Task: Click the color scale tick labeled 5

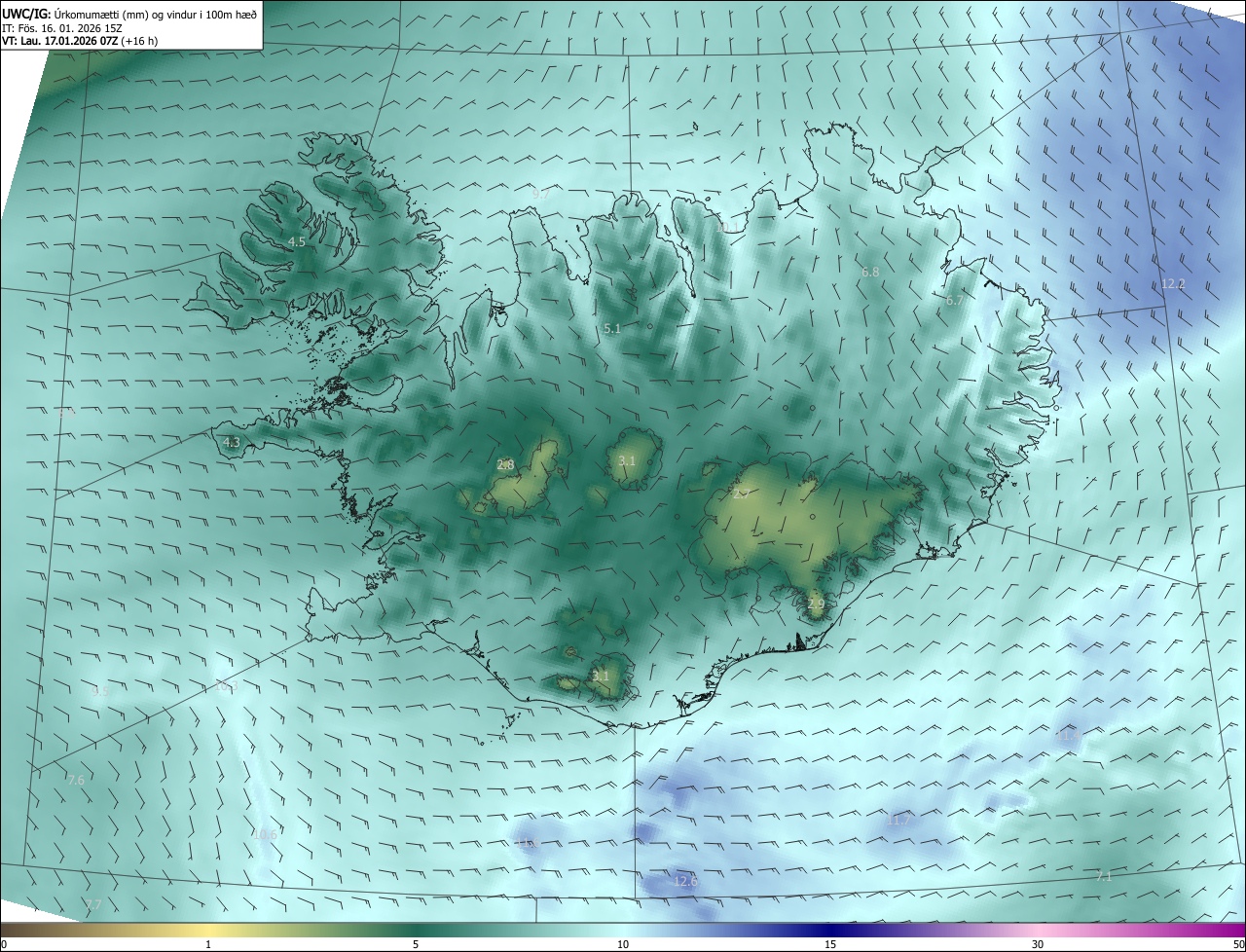Action: click(x=416, y=944)
